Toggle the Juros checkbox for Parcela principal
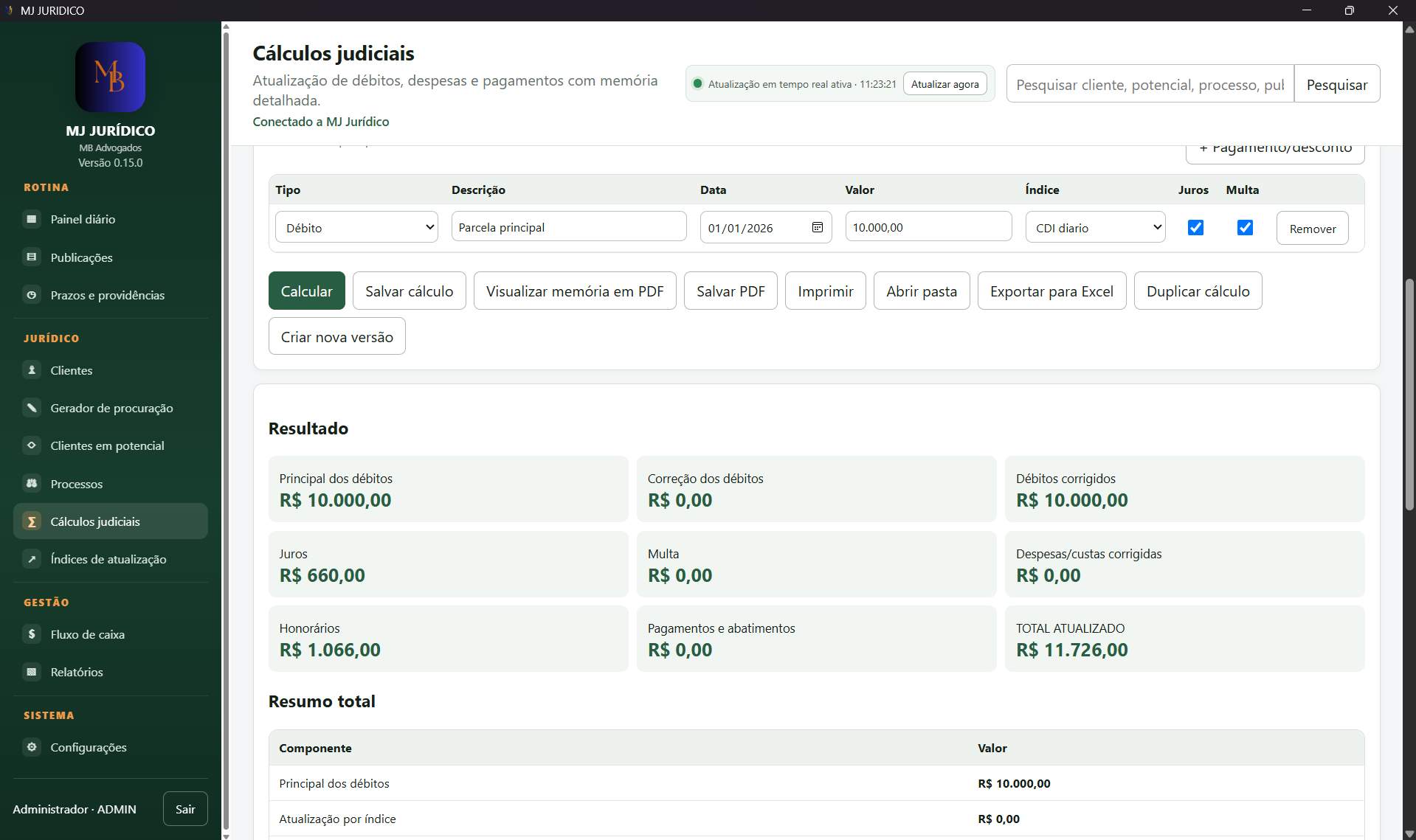 tap(1195, 227)
